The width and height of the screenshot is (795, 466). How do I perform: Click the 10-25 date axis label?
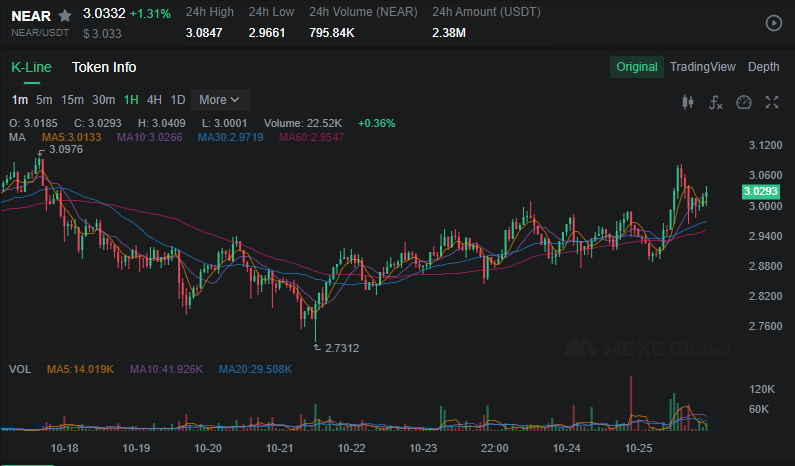638,448
